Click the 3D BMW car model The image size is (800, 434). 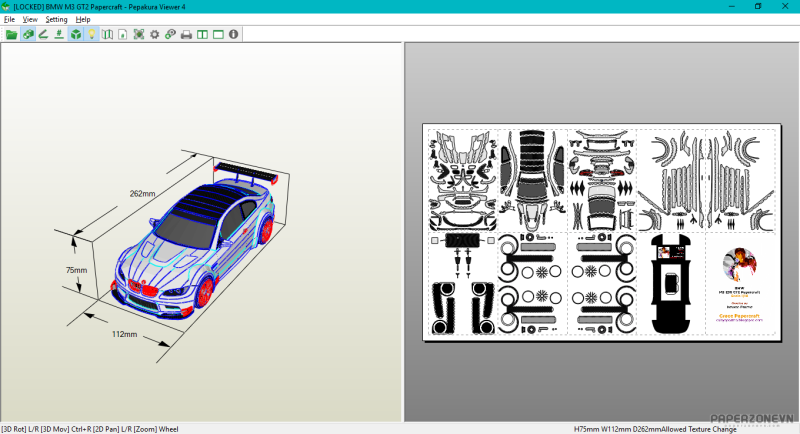[190, 238]
